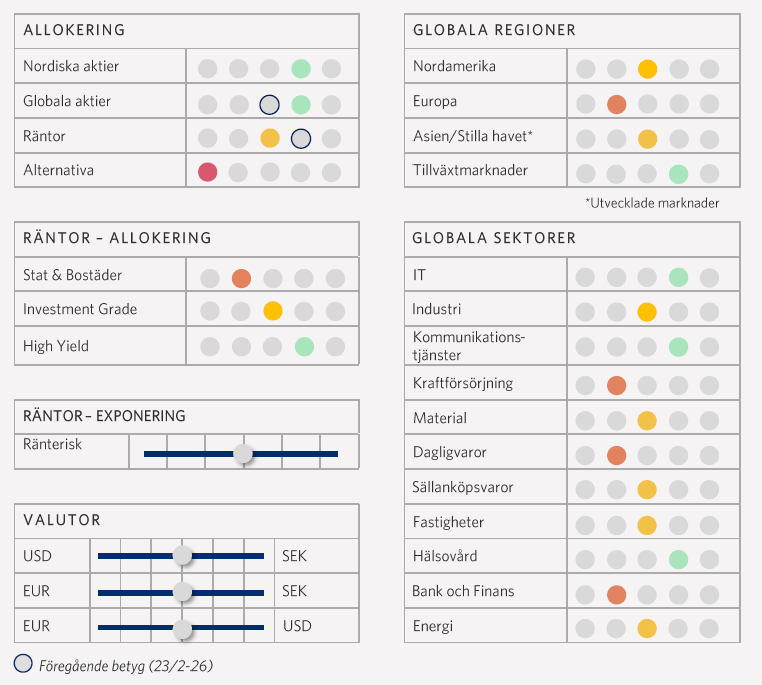Click the orange dot for Bank och Finans
Screen dimensions: 762x685
click(616, 594)
